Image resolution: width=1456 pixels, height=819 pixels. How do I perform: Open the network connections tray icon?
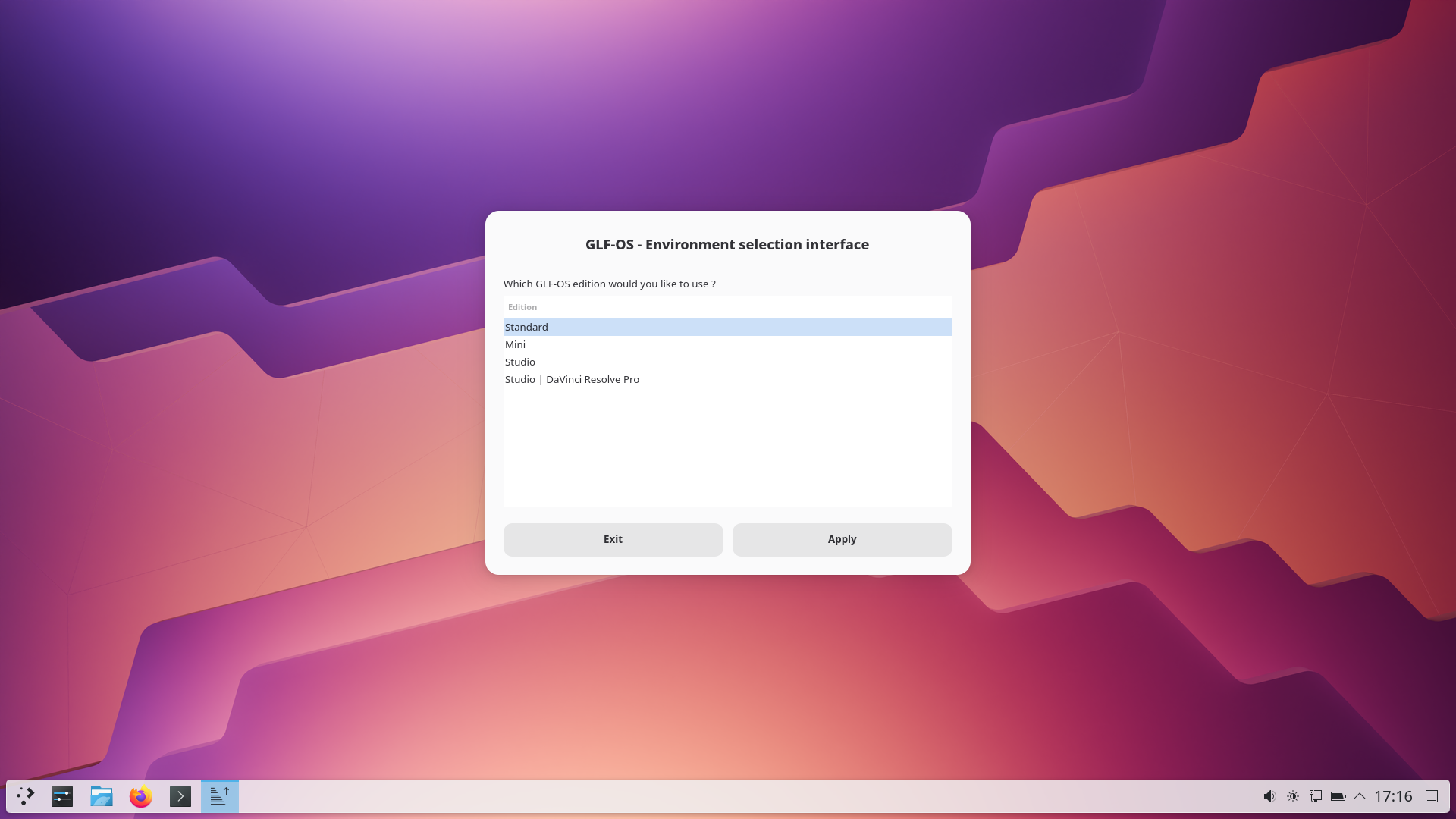pyautogui.click(x=1316, y=796)
